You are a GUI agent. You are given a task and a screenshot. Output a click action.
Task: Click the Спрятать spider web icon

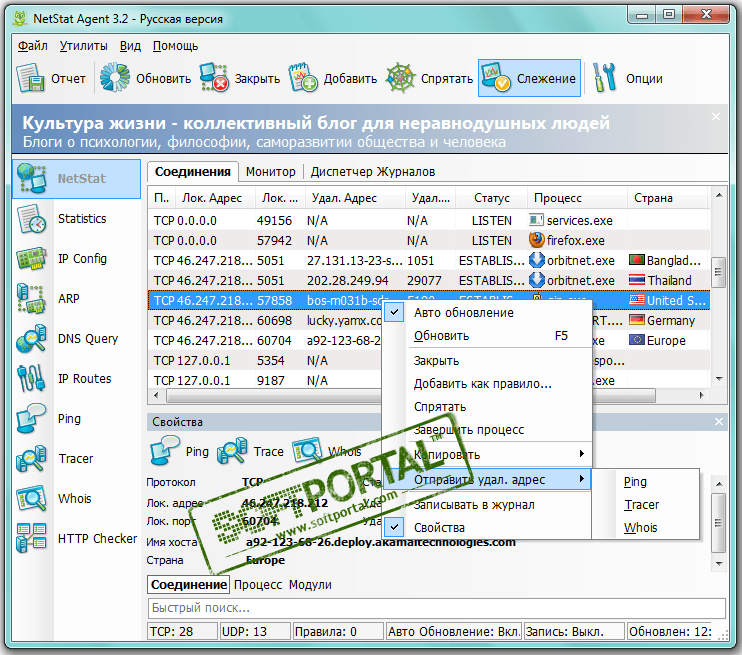[400, 78]
